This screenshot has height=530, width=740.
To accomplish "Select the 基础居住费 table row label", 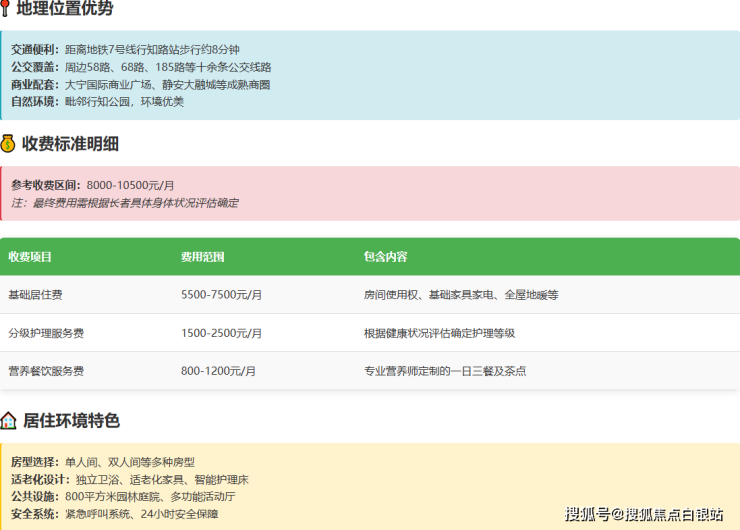I will (x=35, y=295).
